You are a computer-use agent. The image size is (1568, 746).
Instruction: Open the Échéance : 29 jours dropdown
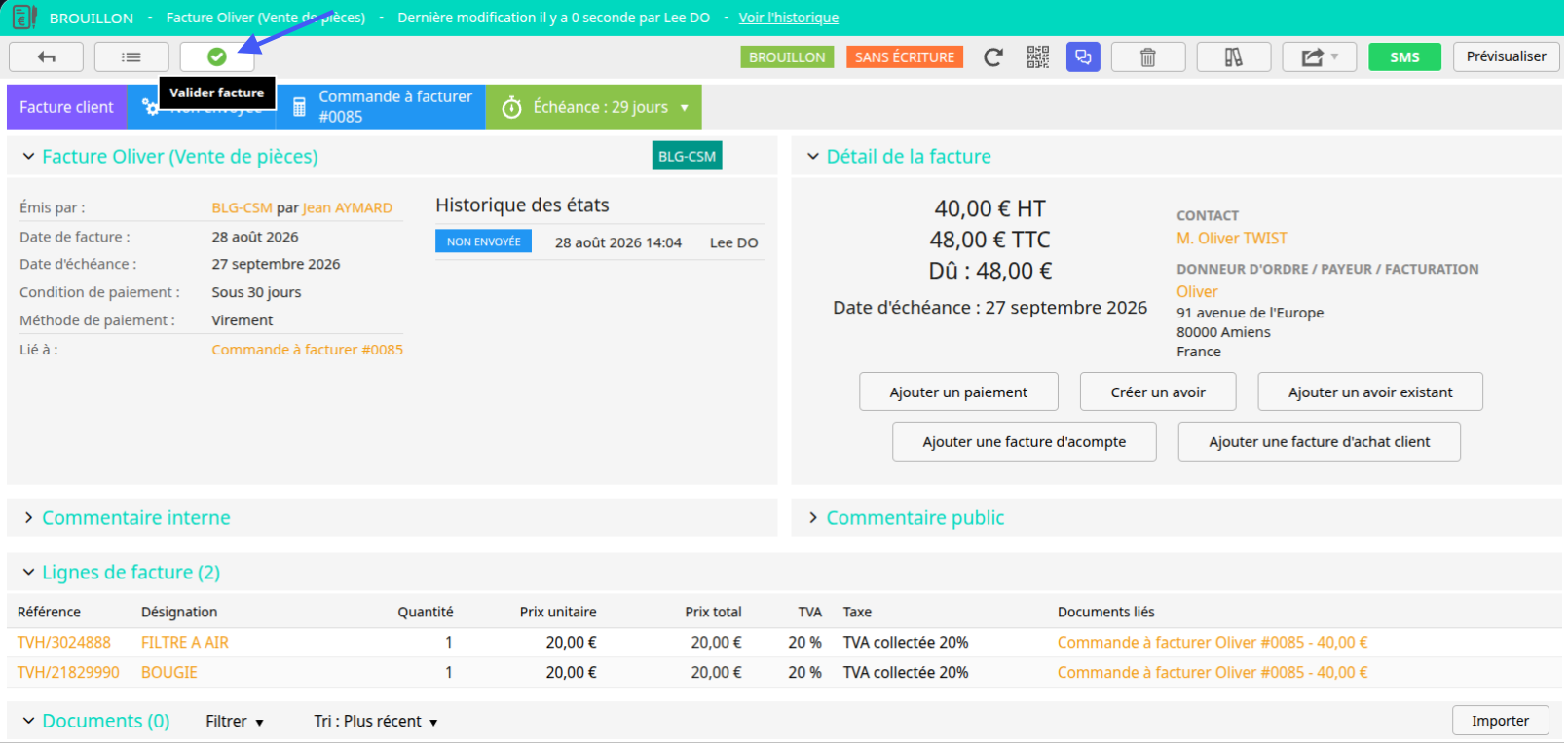click(594, 107)
